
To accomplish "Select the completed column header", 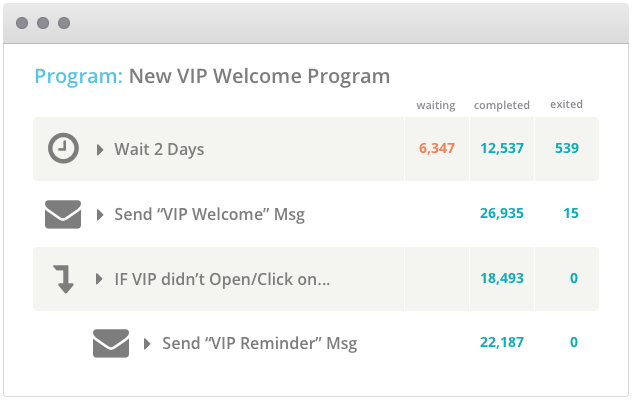I will click(501, 105).
